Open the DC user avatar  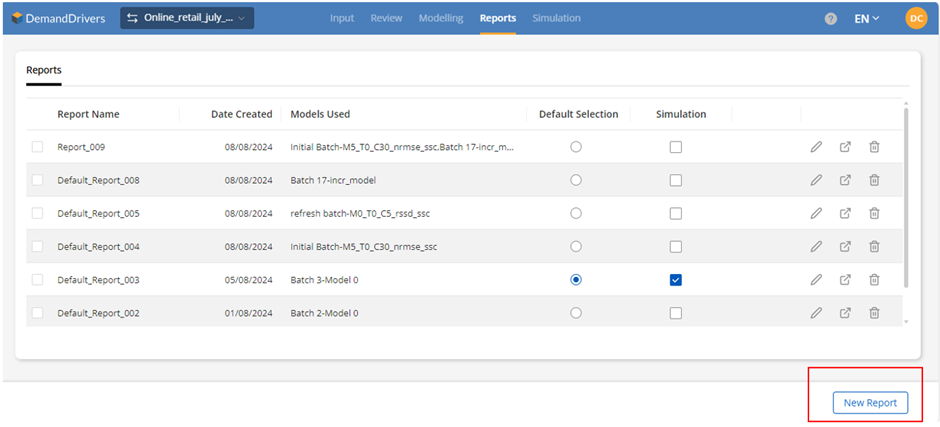pyautogui.click(x=916, y=18)
